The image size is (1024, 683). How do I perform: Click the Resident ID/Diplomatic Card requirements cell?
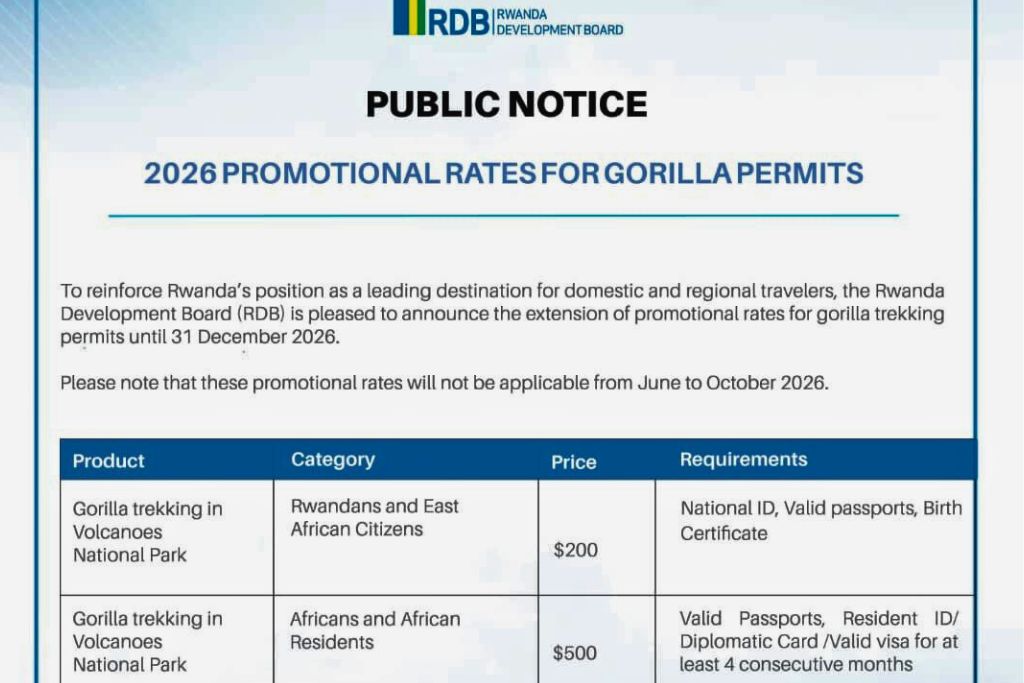(x=819, y=641)
